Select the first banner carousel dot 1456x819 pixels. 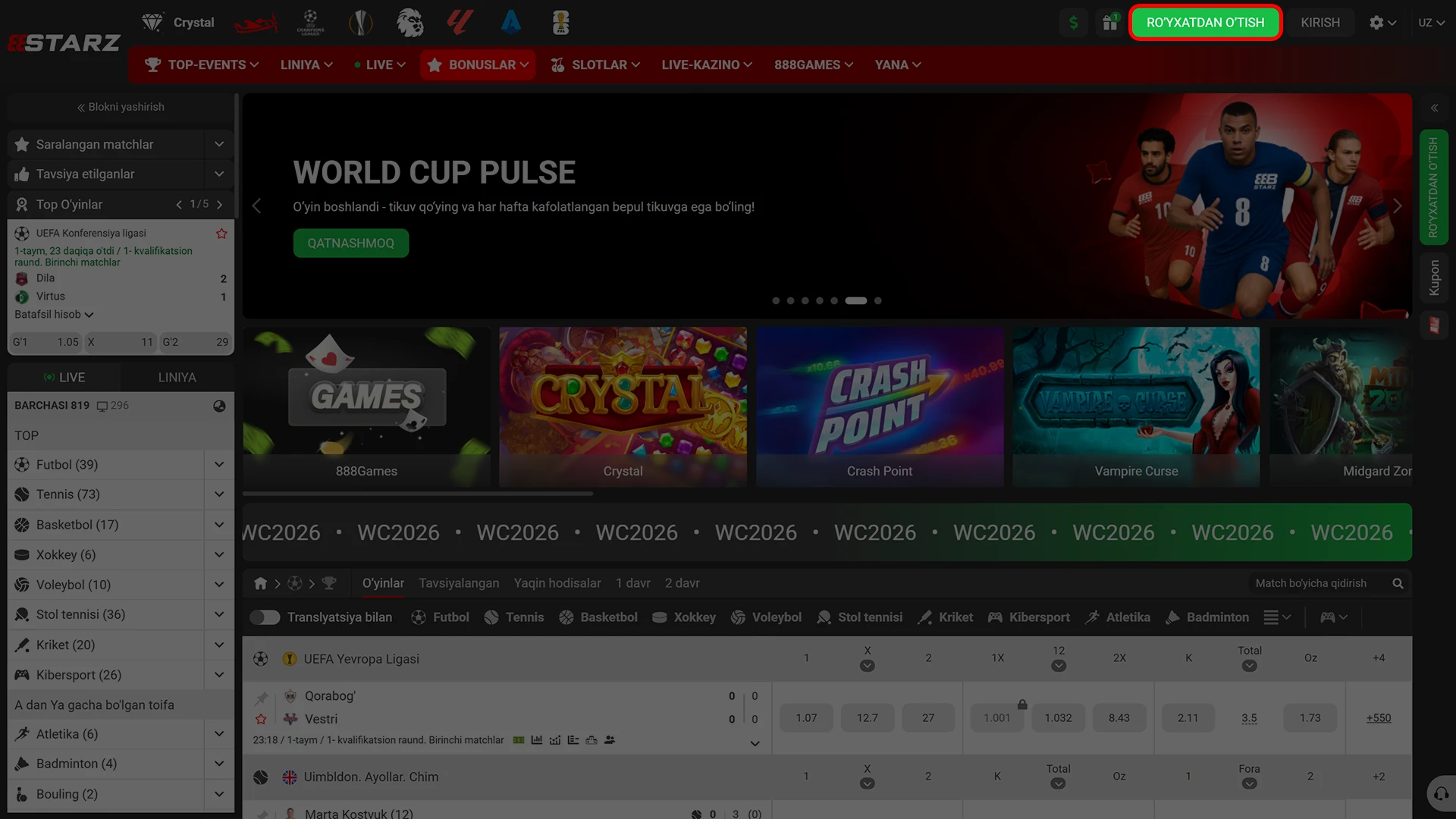(x=776, y=301)
